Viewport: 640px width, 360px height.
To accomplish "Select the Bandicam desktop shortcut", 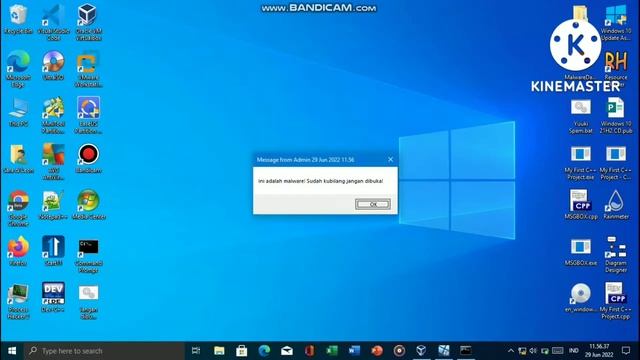I will 88,158.
